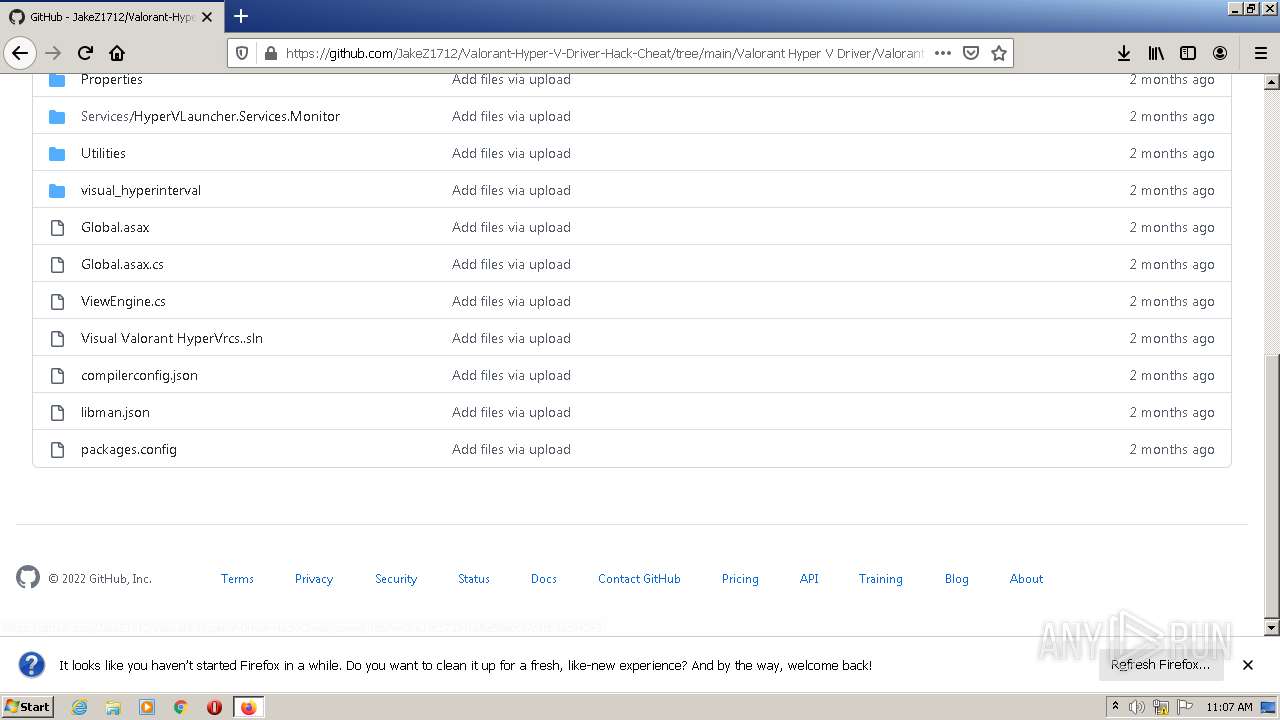Click Security footer link
Viewport: 1280px width, 720px height.
click(396, 578)
